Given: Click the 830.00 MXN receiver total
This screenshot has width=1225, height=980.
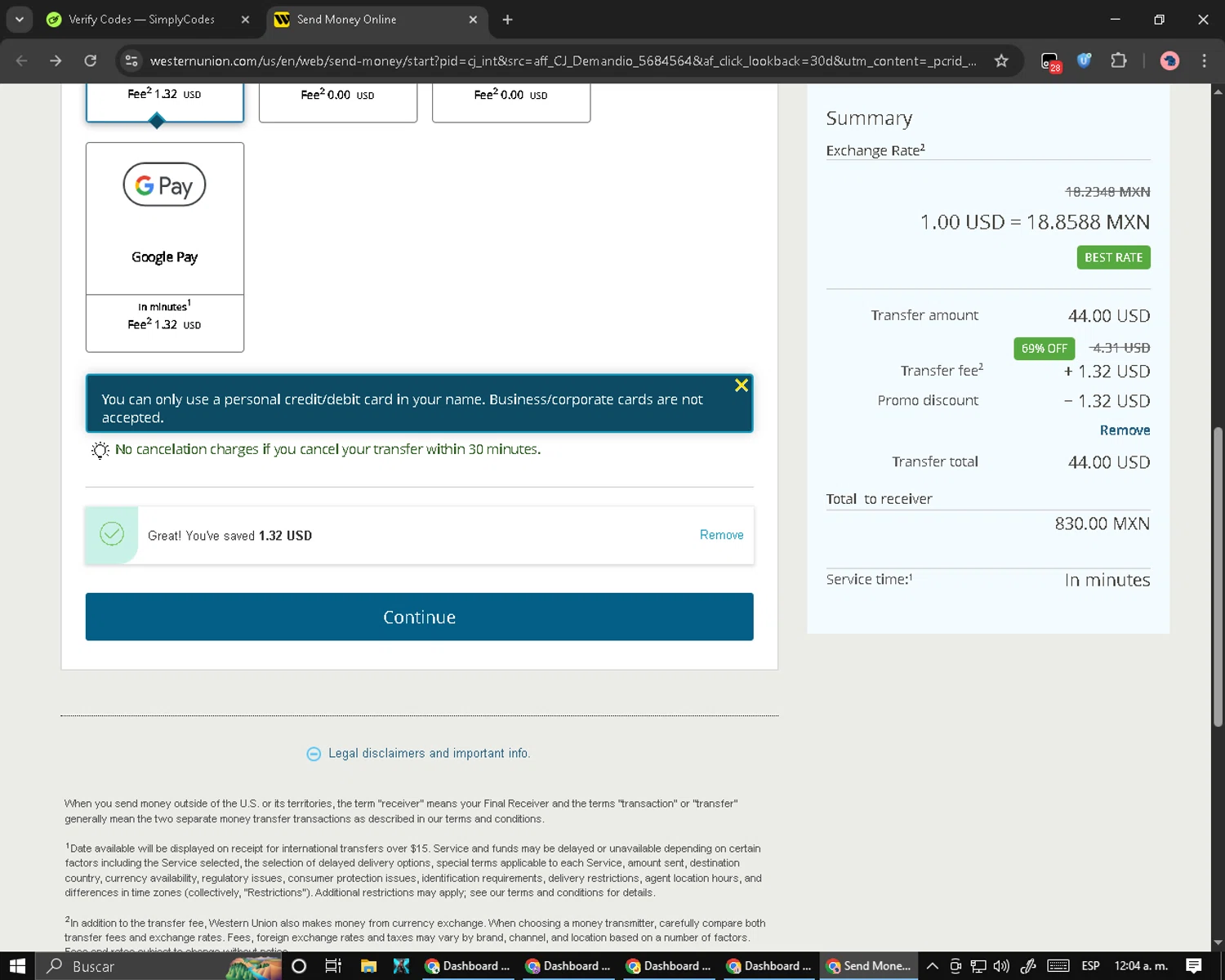Looking at the screenshot, I should click(x=1102, y=523).
